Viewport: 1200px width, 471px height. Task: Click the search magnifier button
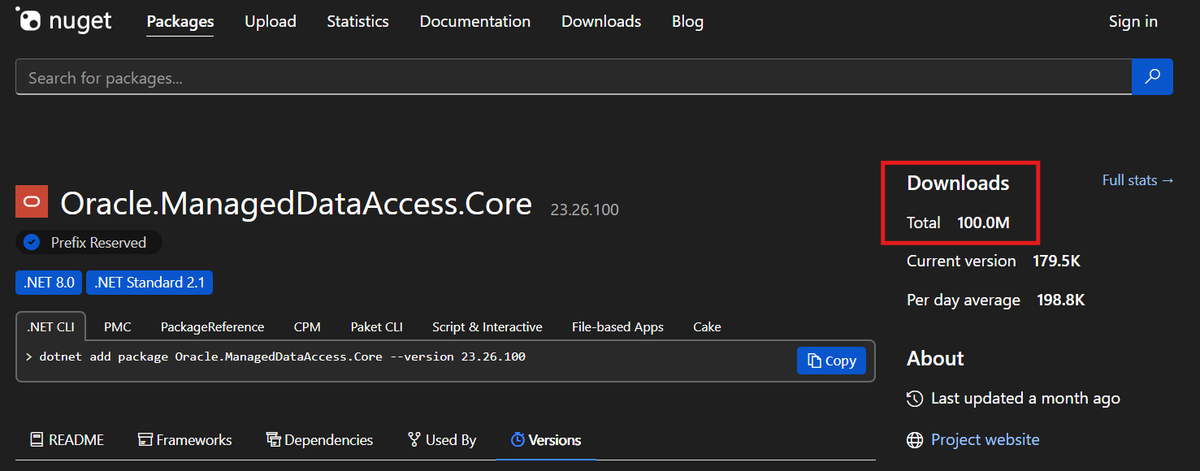click(x=1152, y=77)
